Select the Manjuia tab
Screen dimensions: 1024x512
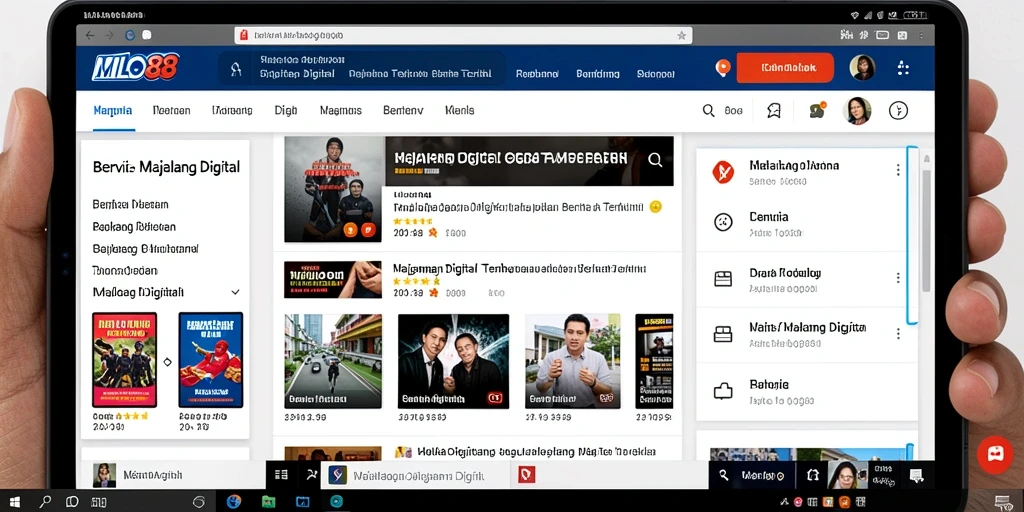[x=113, y=110]
